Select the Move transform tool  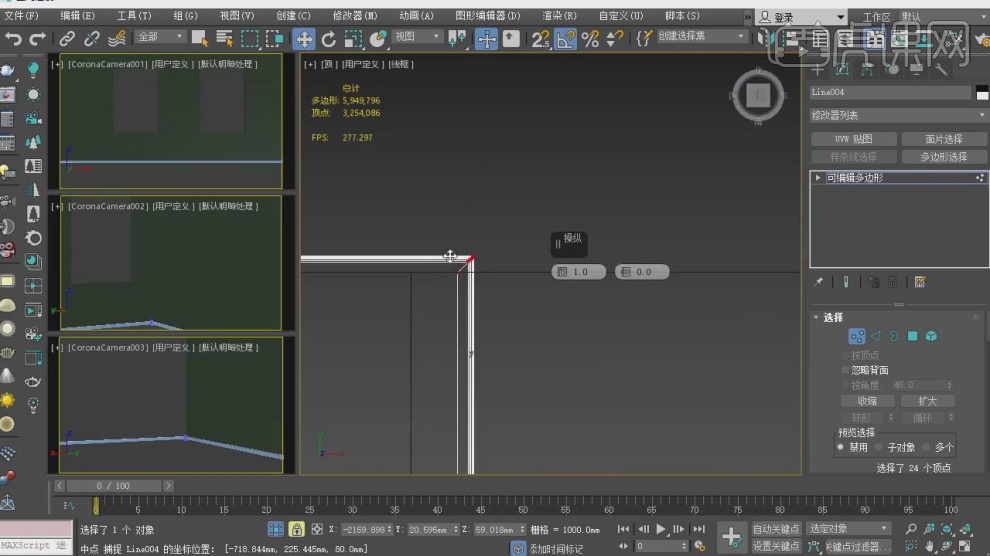(303, 39)
